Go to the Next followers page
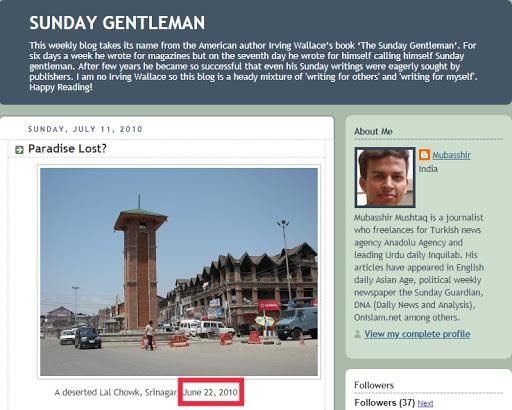This screenshot has width=512, height=410. 425,403
